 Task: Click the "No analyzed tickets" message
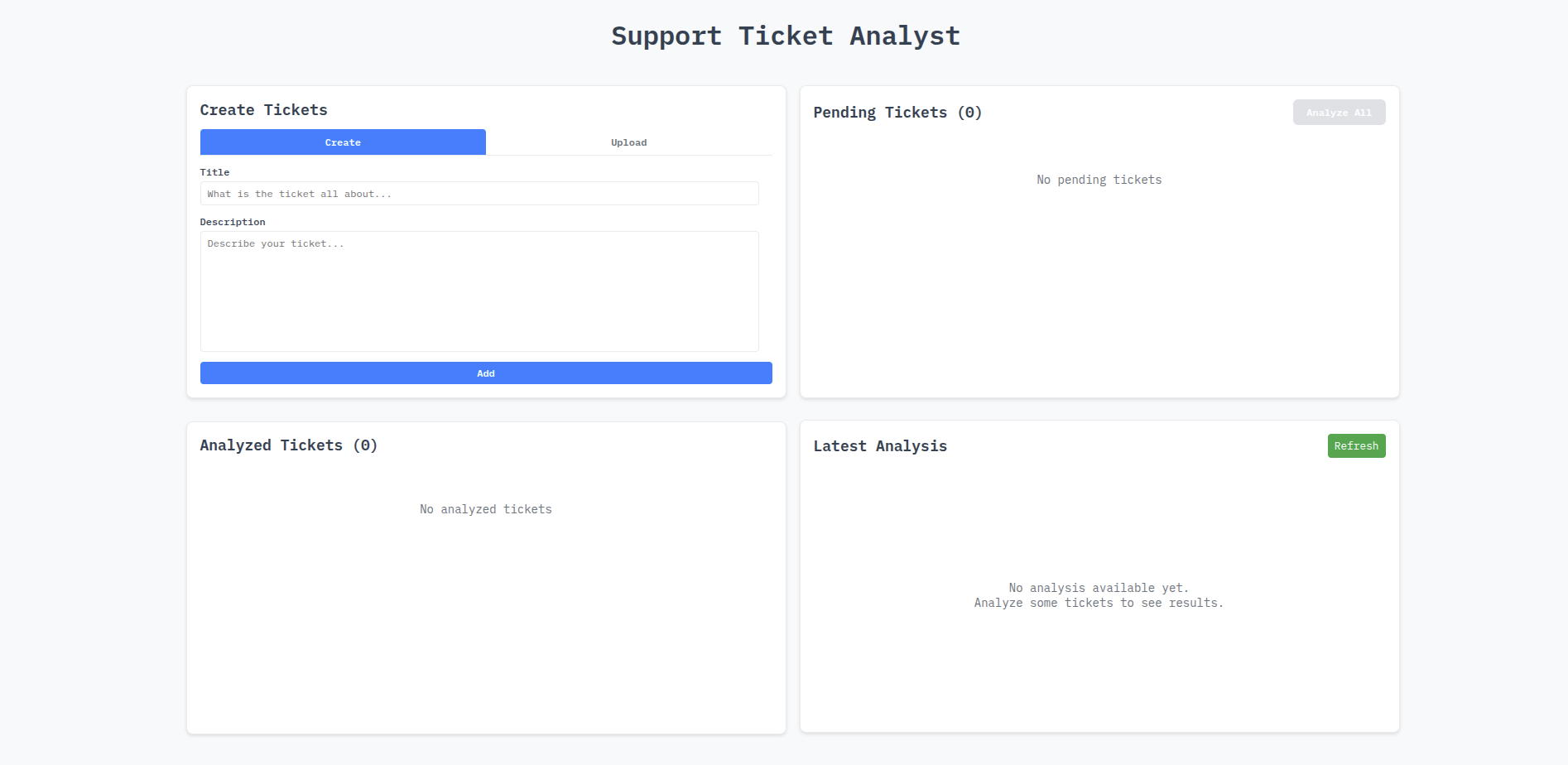(485, 509)
